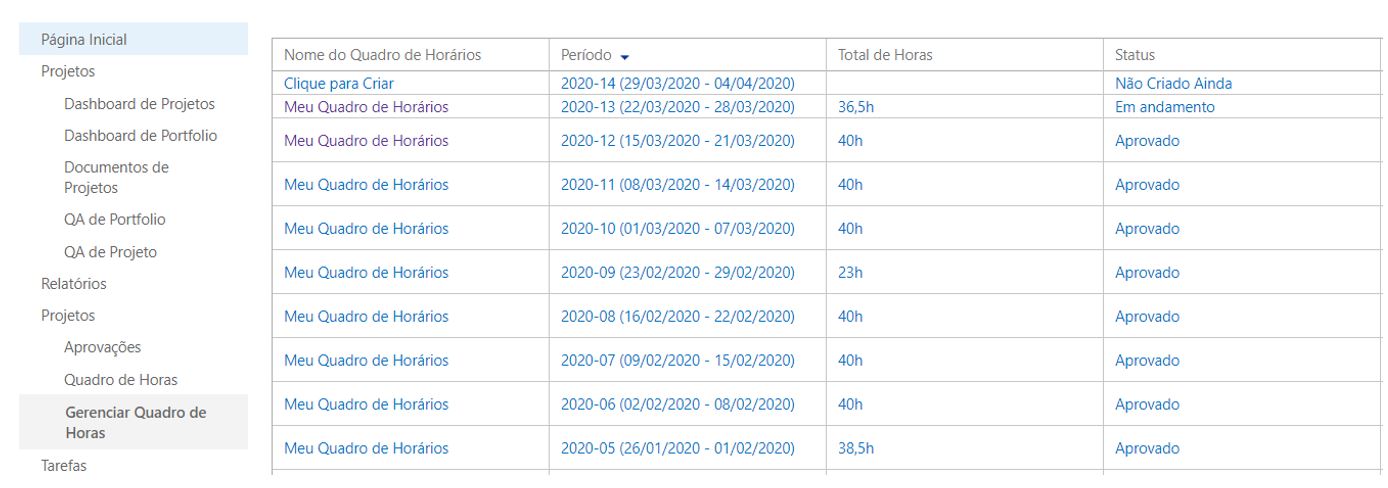
Task: Select Gerenciar Quadro de Horas
Action: tap(134, 422)
